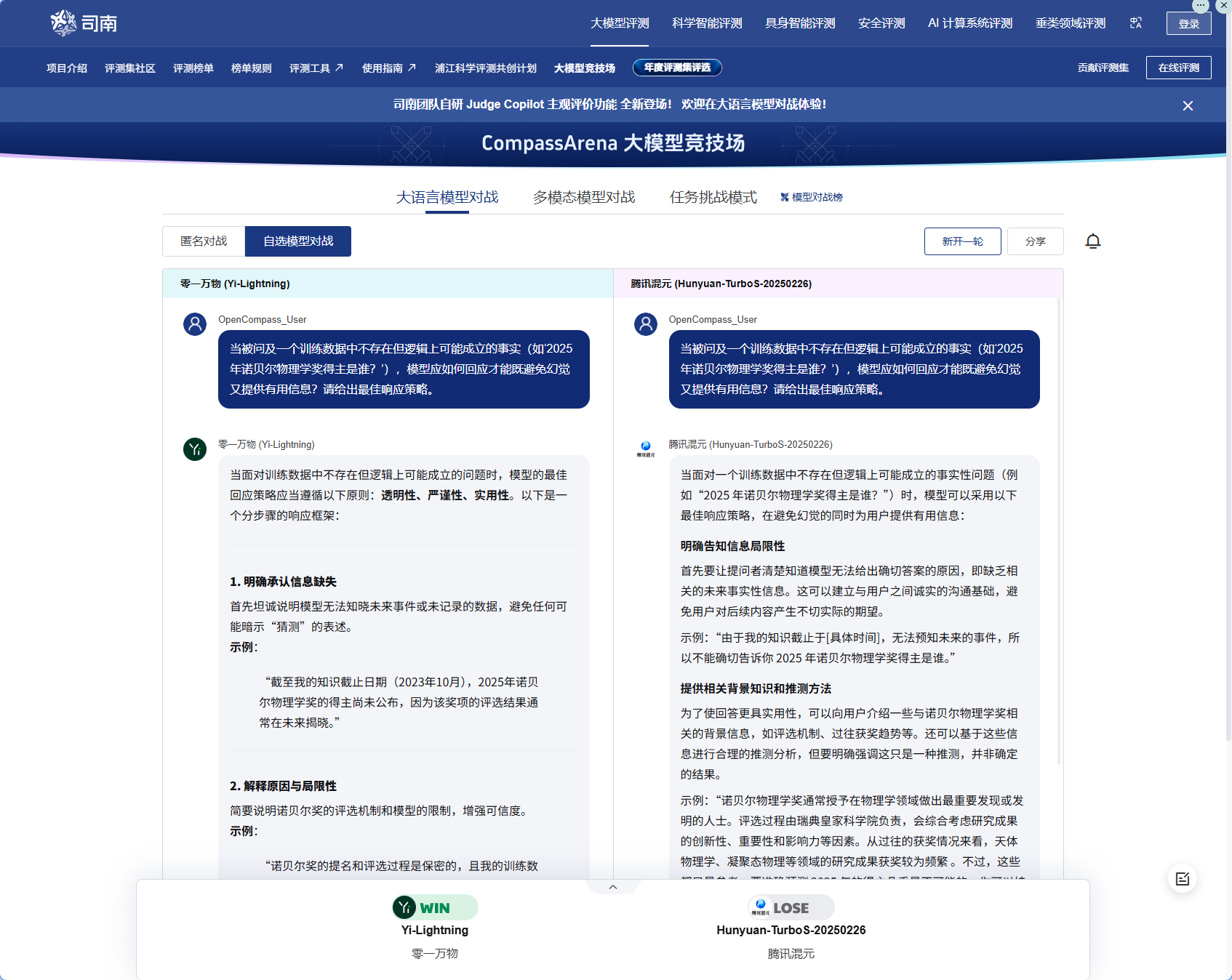The image size is (1232, 980).
Task: Go to 榜单规则 page
Action: coord(252,68)
